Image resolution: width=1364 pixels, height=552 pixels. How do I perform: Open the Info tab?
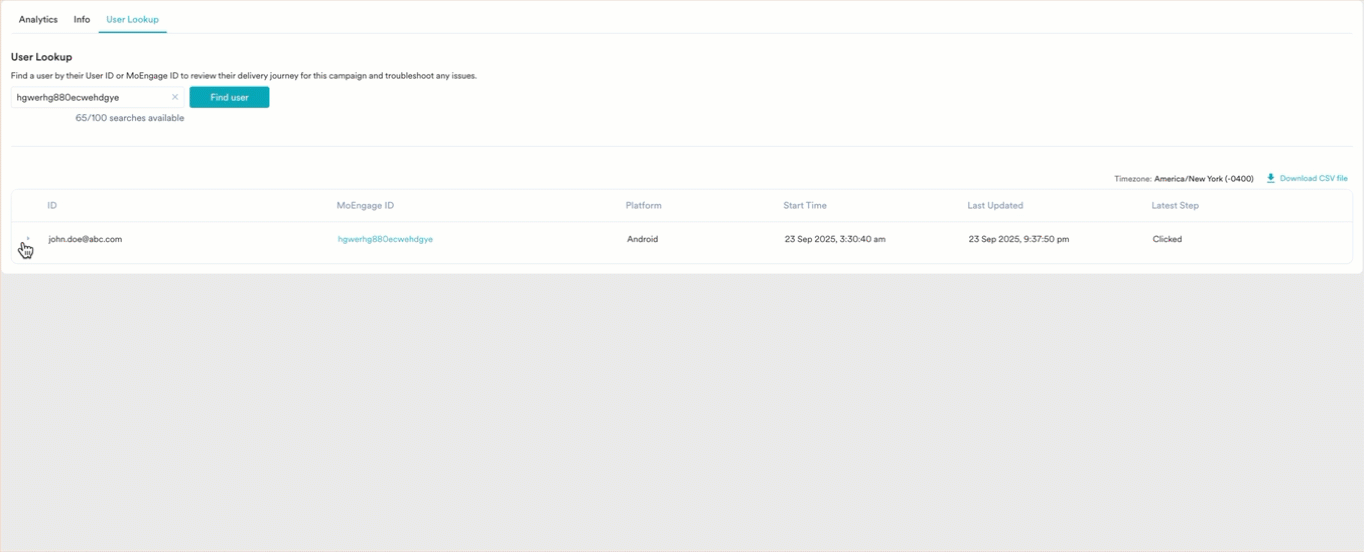coord(82,20)
